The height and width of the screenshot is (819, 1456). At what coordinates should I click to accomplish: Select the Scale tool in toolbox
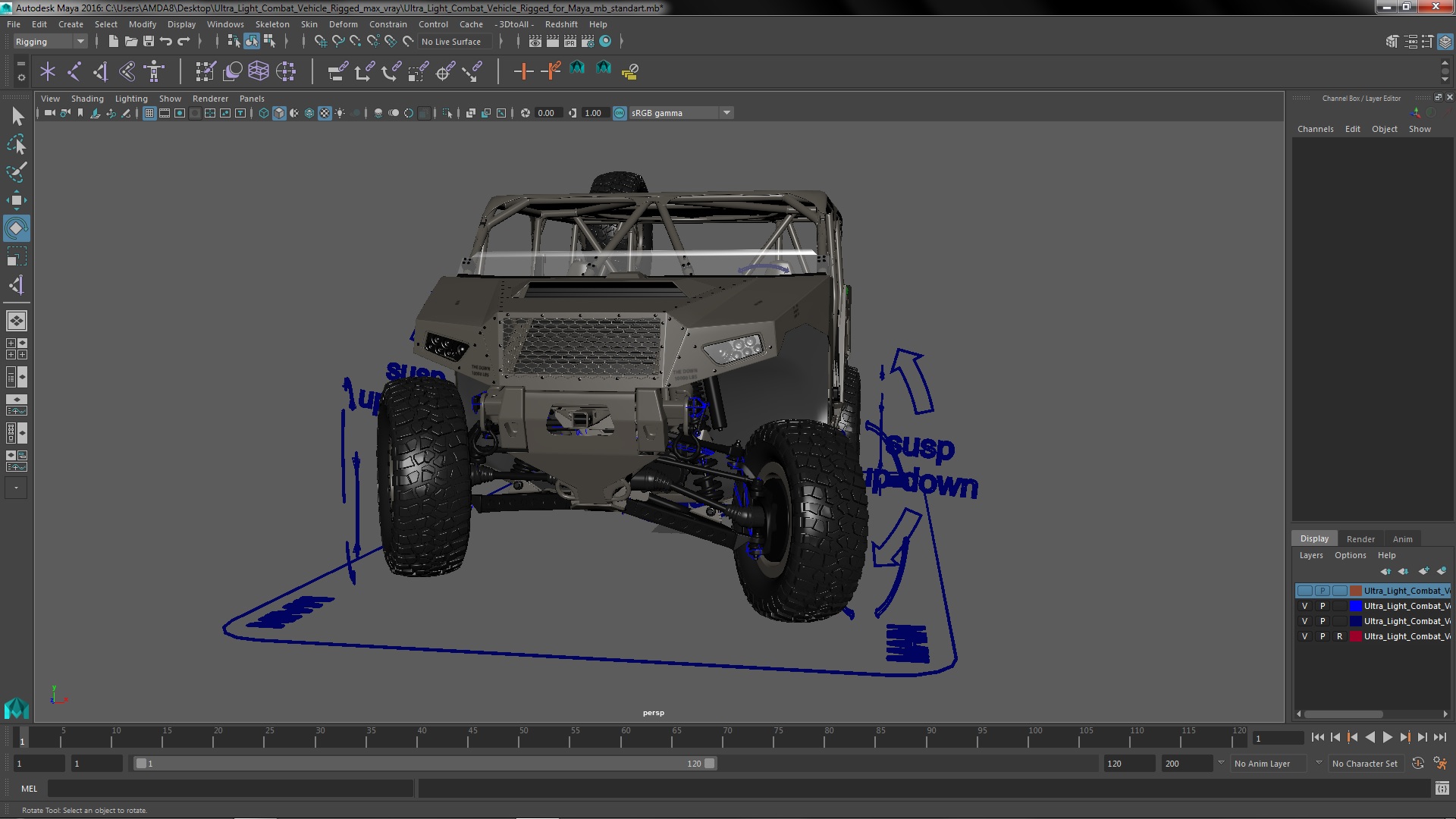(x=16, y=256)
